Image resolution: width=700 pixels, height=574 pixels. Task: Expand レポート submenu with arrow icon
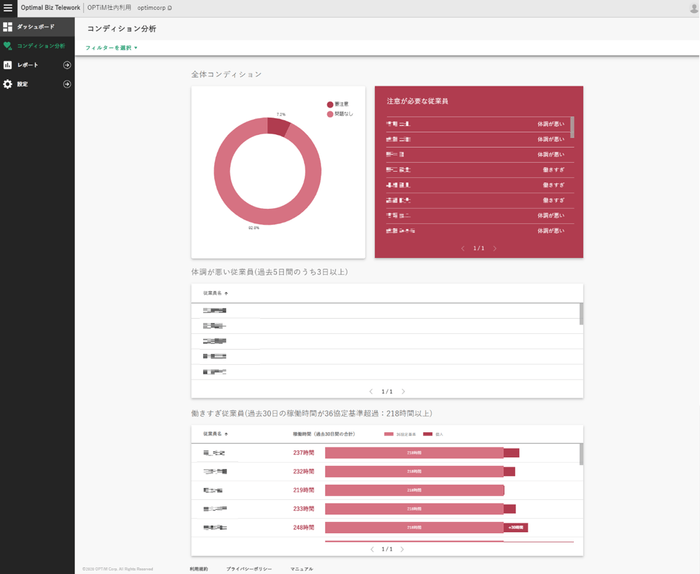(x=67, y=65)
